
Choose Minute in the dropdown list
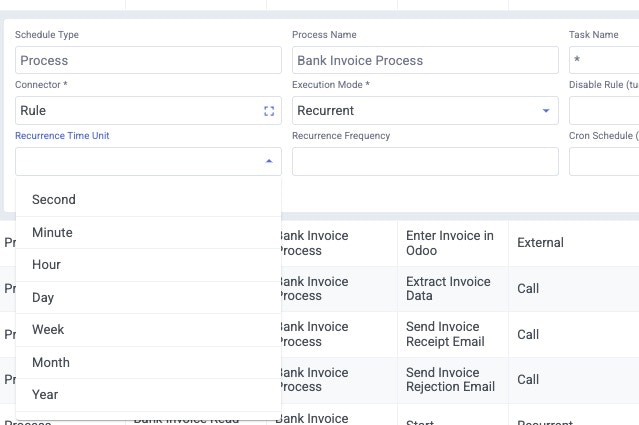pos(148,232)
